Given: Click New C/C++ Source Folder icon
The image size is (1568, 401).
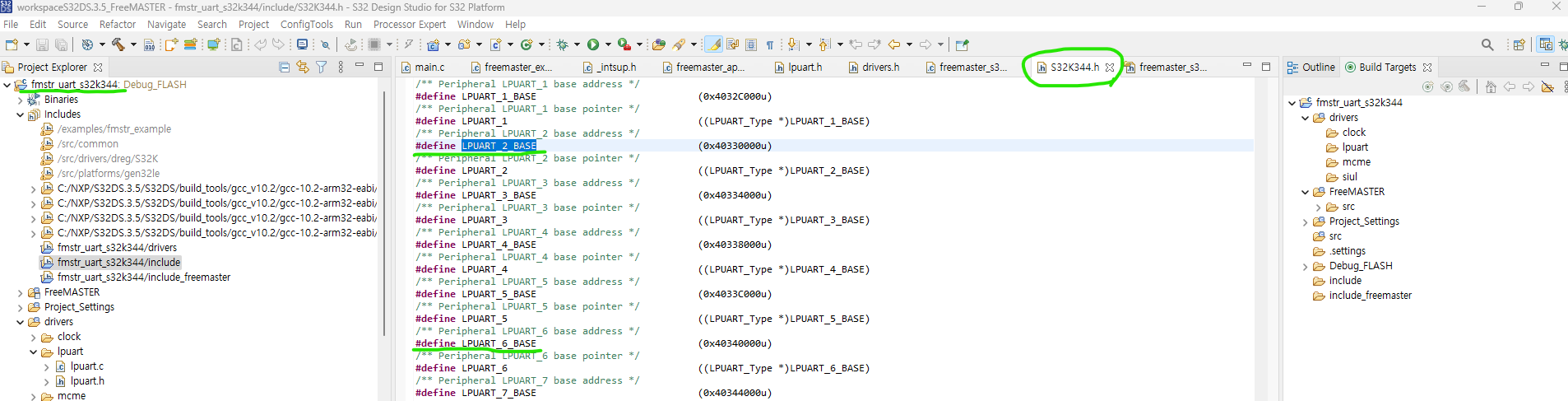Looking at the screenshot, I should 464,44.
